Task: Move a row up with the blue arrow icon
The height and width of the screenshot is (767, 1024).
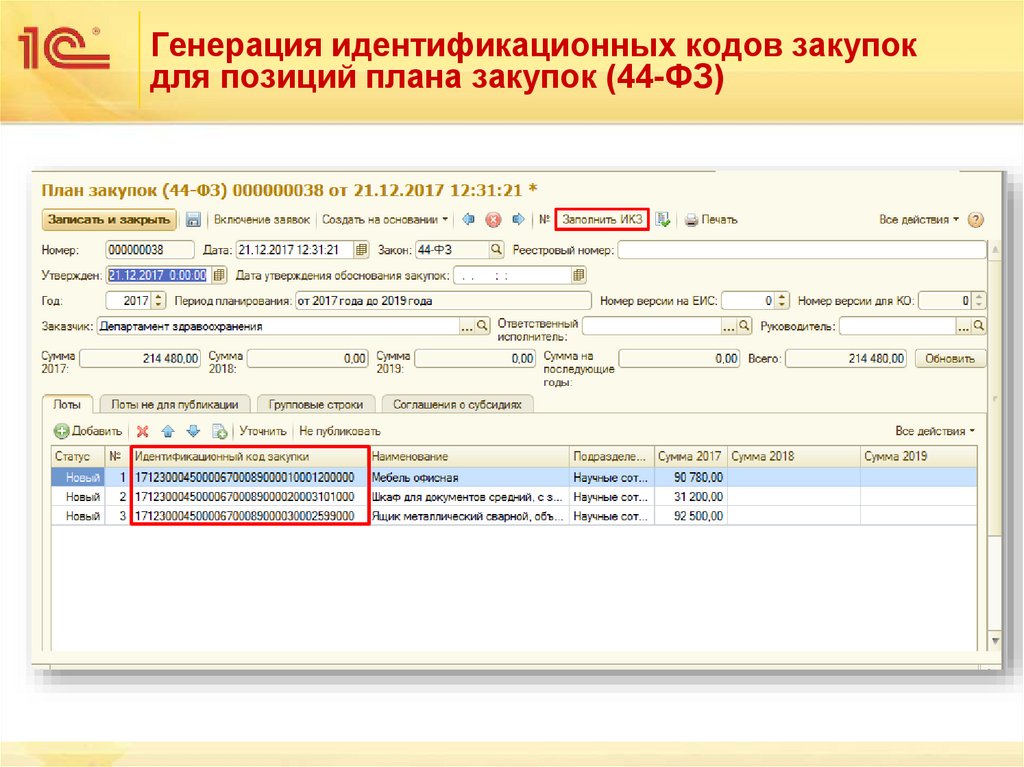Action: point(168,432)
